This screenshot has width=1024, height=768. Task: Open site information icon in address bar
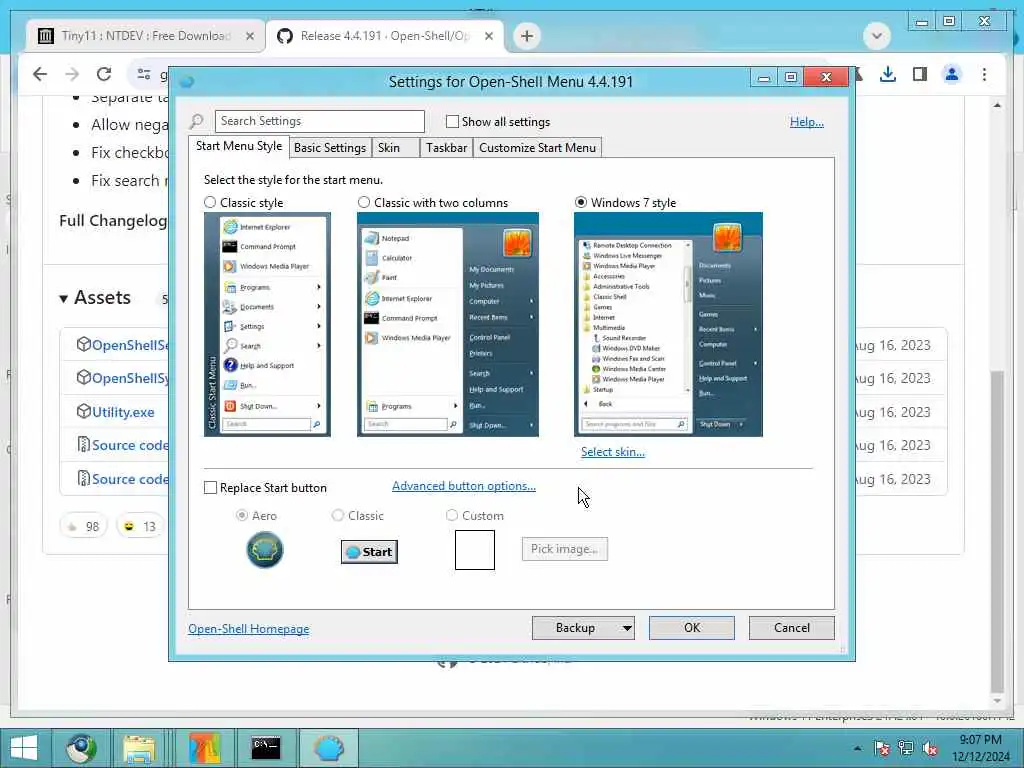[144, 74]
